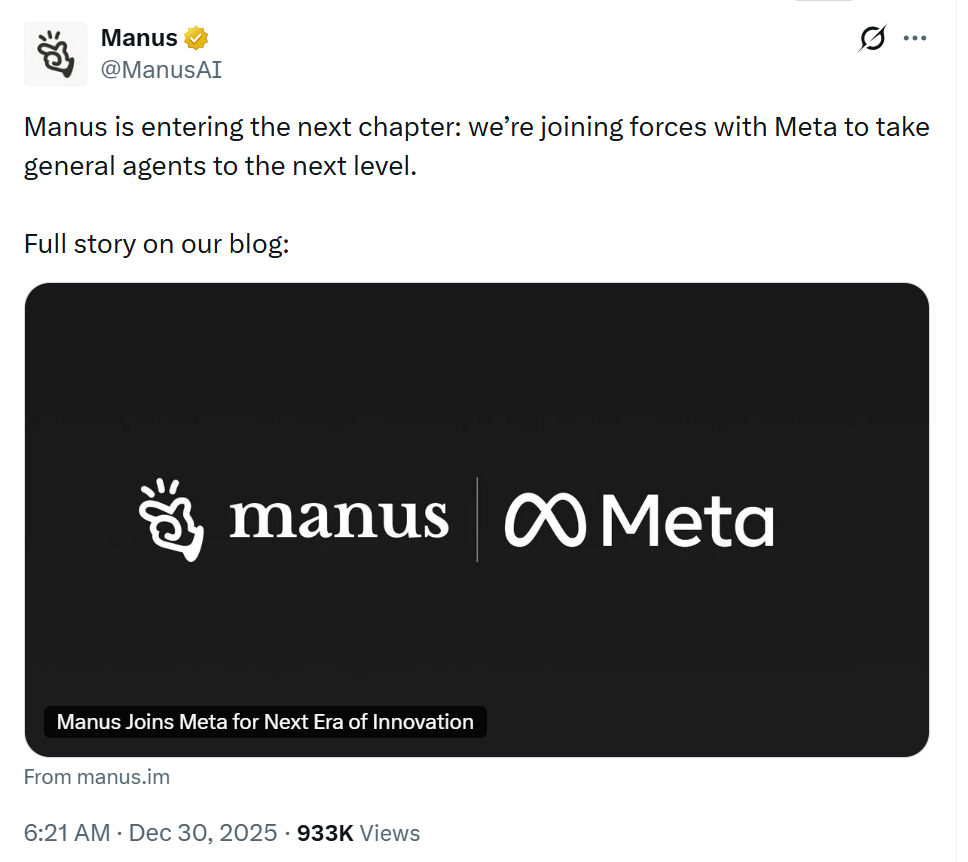Open the Manus Joins Meta card caption
Image resolution: width=968 pixels, height=862 pixels.
[x=265, y=722]
